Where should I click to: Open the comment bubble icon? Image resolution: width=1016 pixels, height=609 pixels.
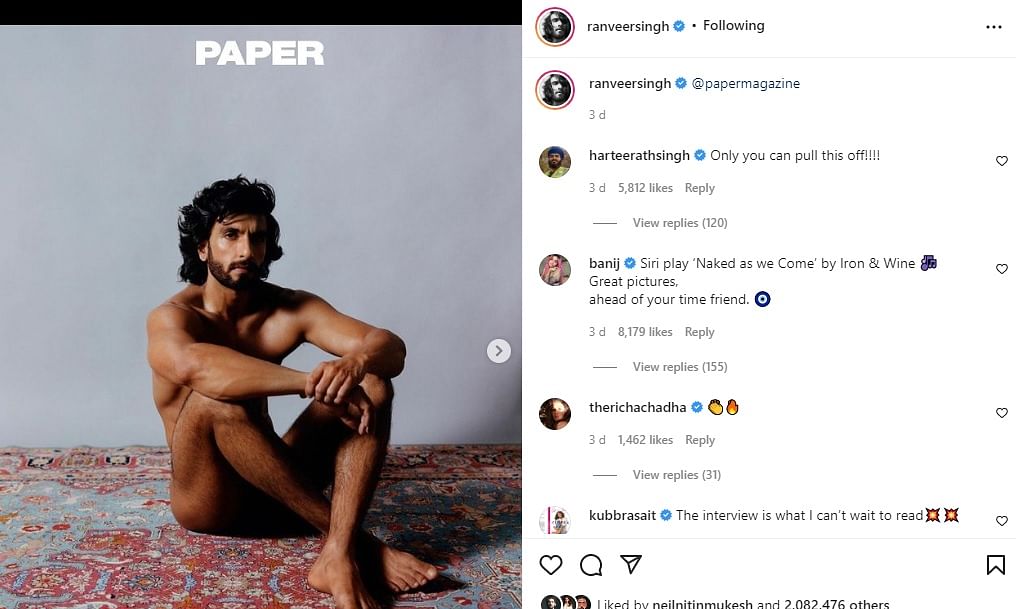tap(591, 565)
